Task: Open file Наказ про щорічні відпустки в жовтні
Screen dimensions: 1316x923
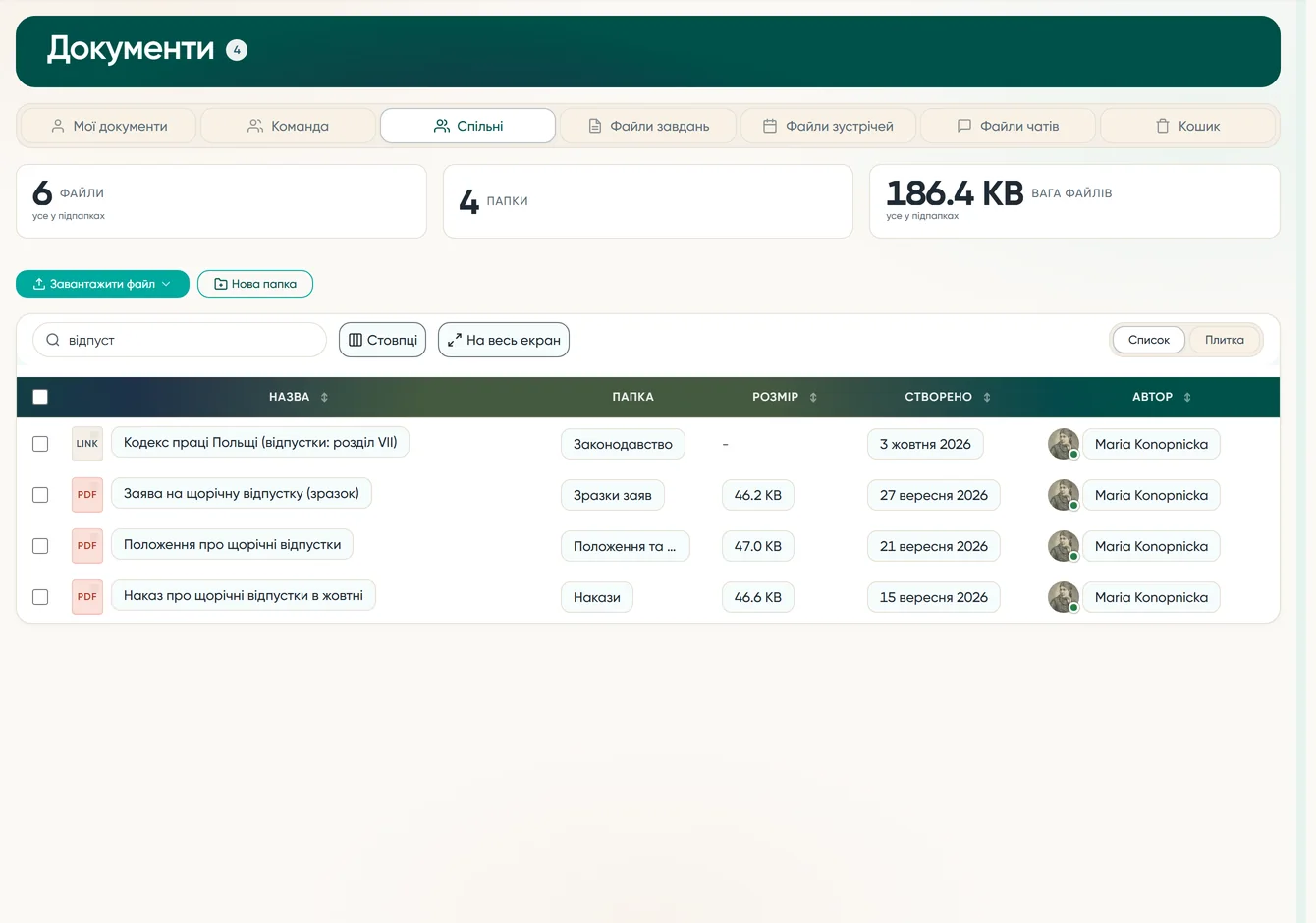Action: [244, 595]
